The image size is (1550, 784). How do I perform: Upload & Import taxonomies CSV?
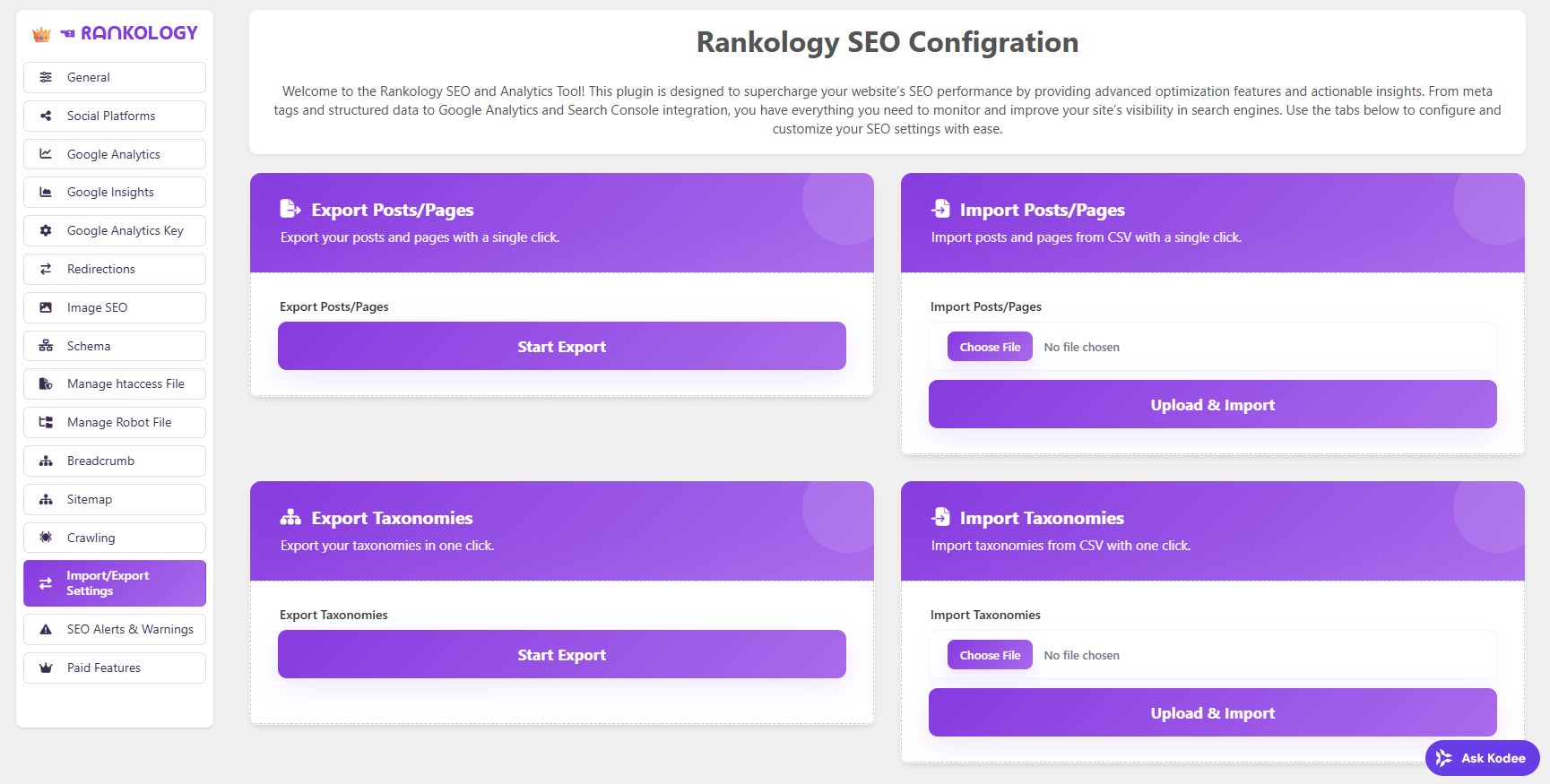1212,713
